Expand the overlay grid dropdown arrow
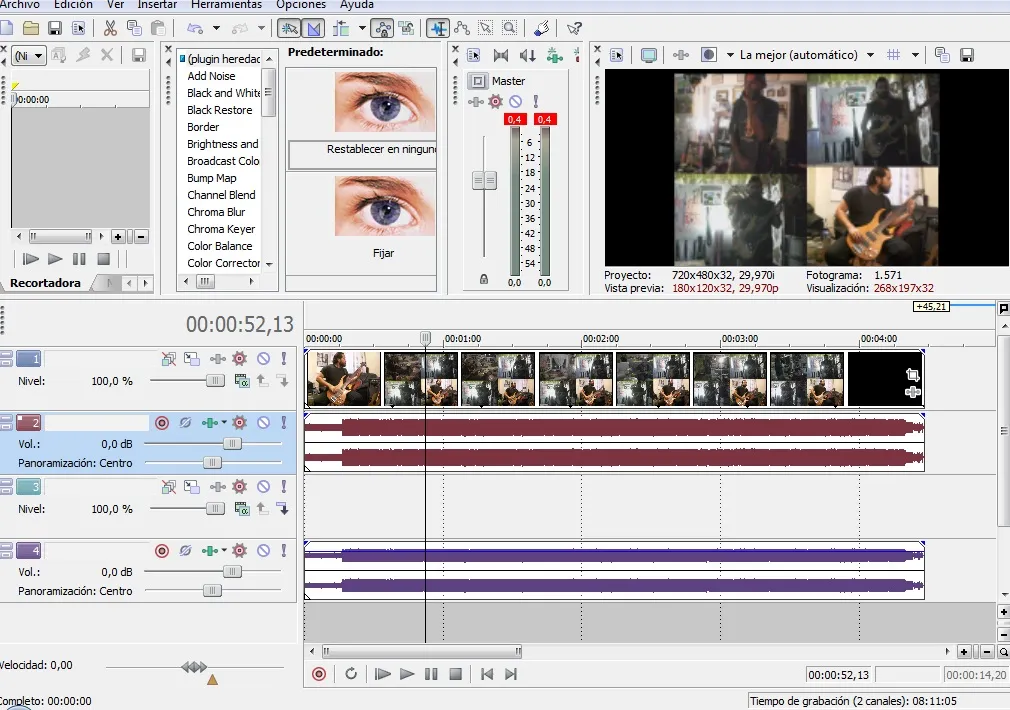The width and height of the screenshot is (1010, 710). tap(916, 55)
